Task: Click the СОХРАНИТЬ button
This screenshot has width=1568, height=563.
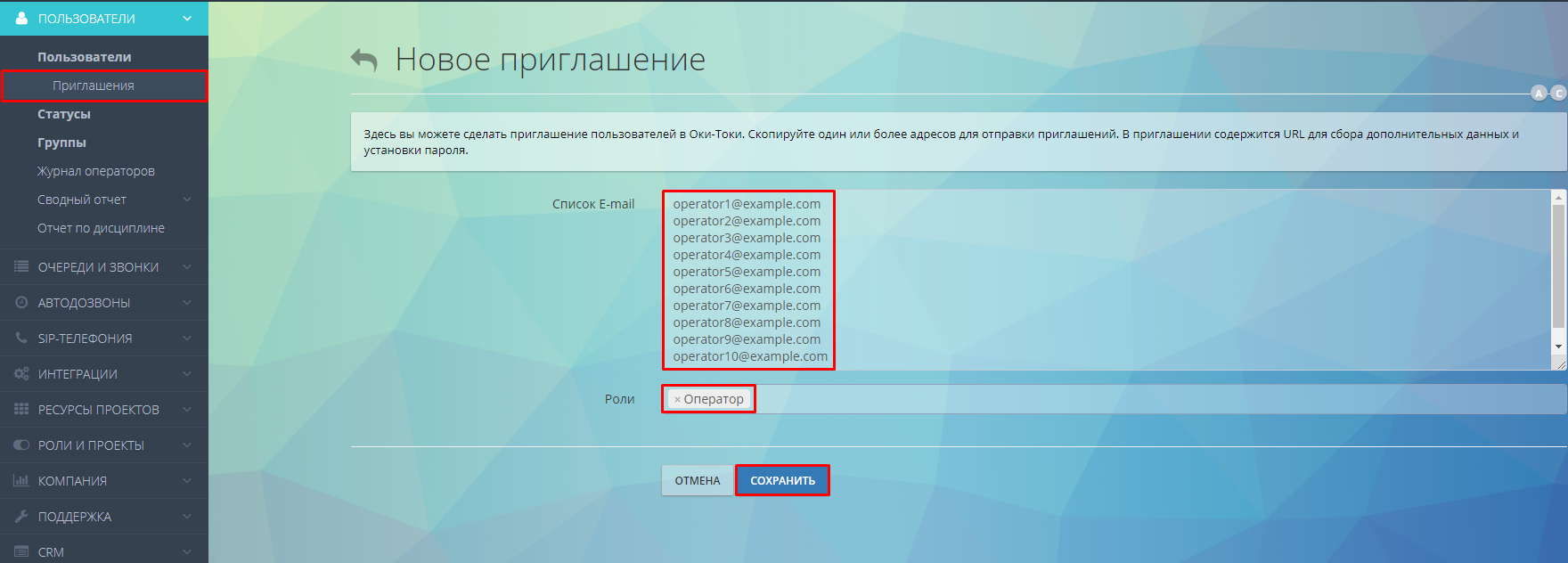Action: click(x=782, y=480)
